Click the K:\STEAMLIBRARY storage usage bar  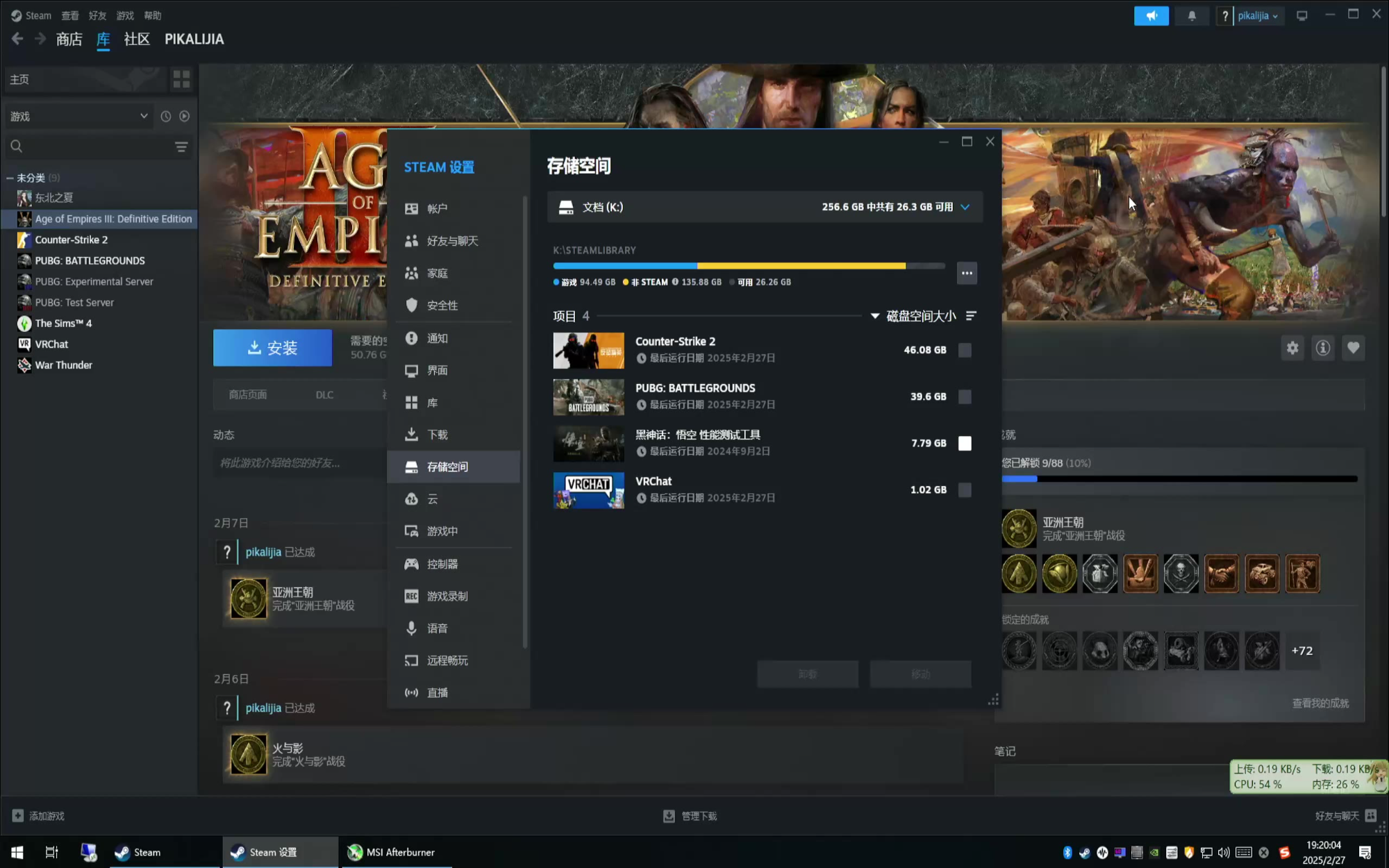pos(749,266)
